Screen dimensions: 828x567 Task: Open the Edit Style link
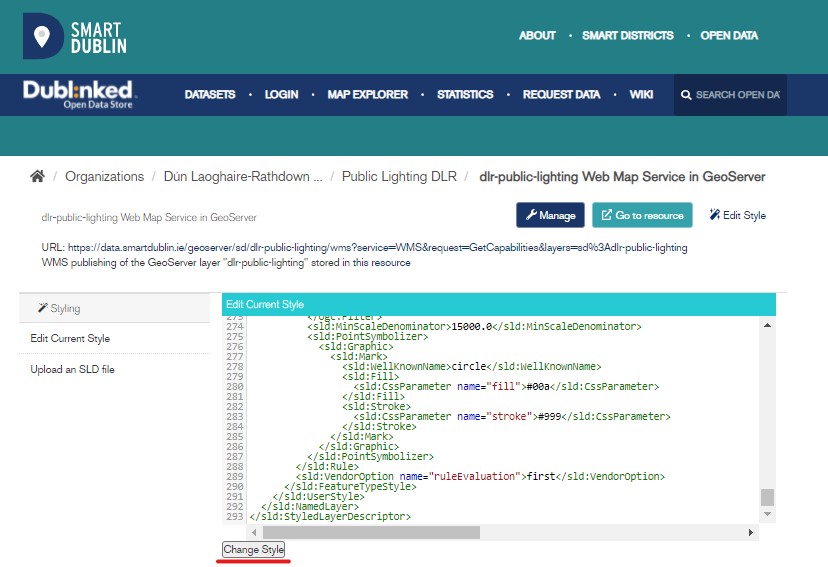click(737, 215)
